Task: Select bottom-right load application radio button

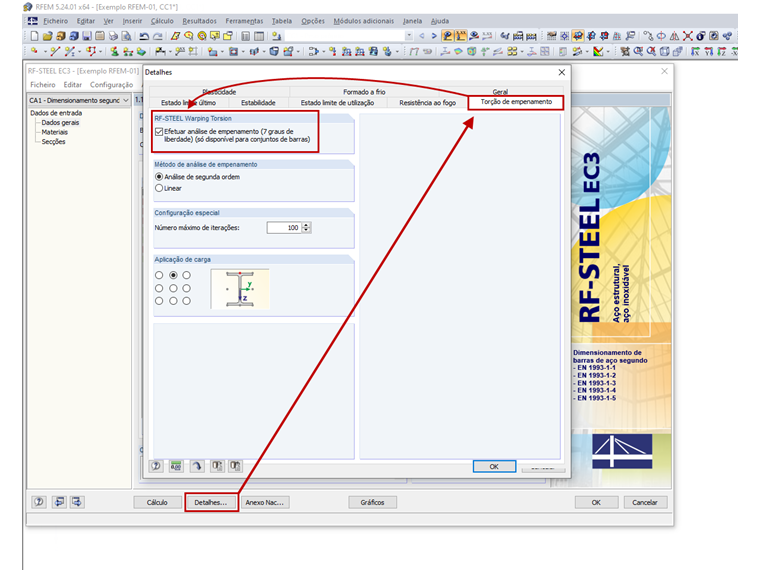Action: [187, 301]
